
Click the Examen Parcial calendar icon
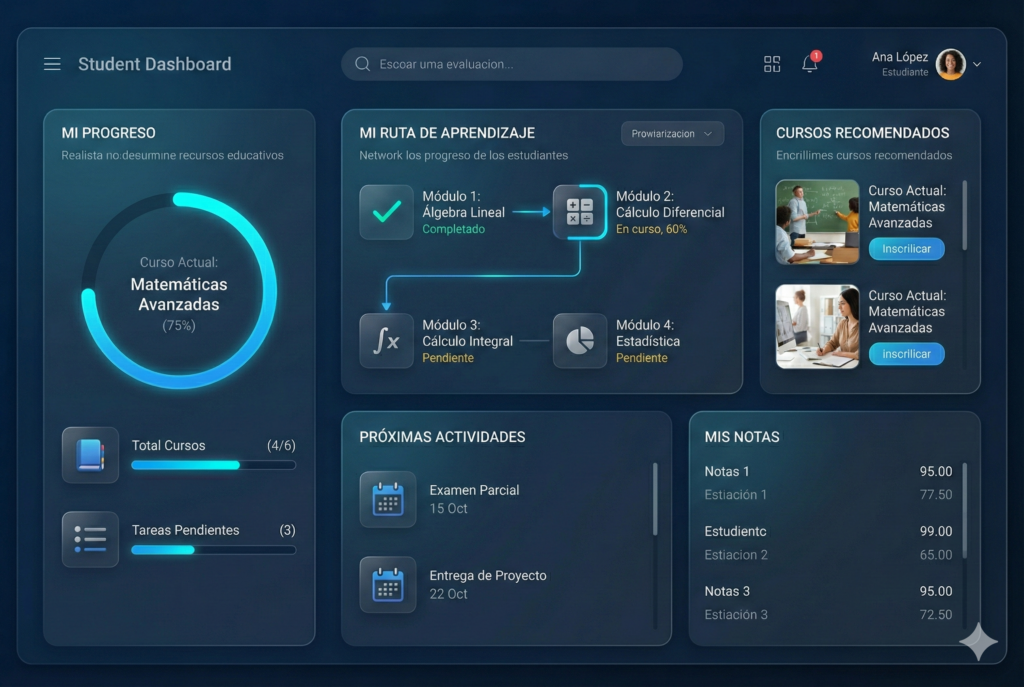click(x=387, y=499)
